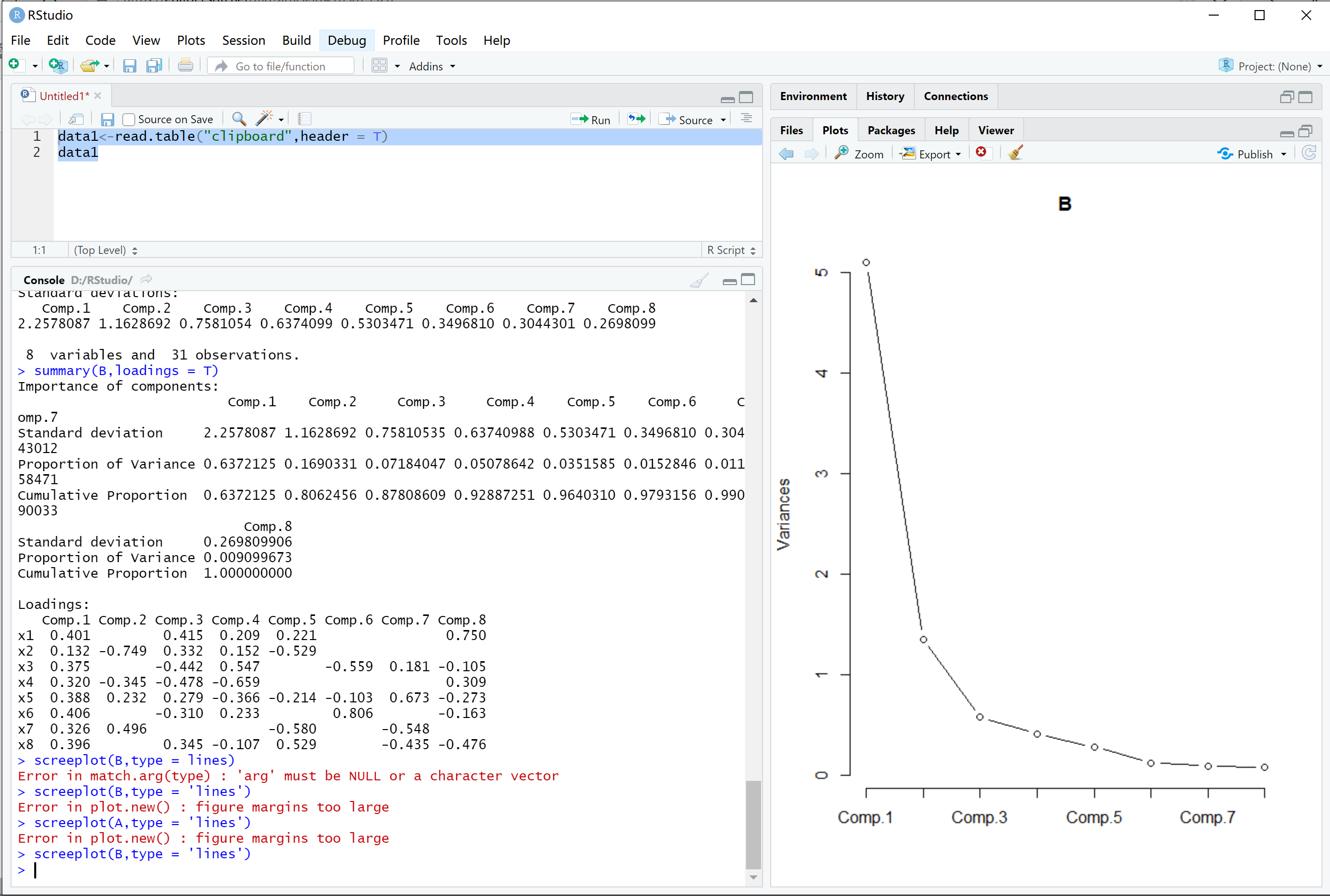Switch to the Packages tab
Image resolution: width=1330 pixels, height=896 pixels.
coord(890,130)
